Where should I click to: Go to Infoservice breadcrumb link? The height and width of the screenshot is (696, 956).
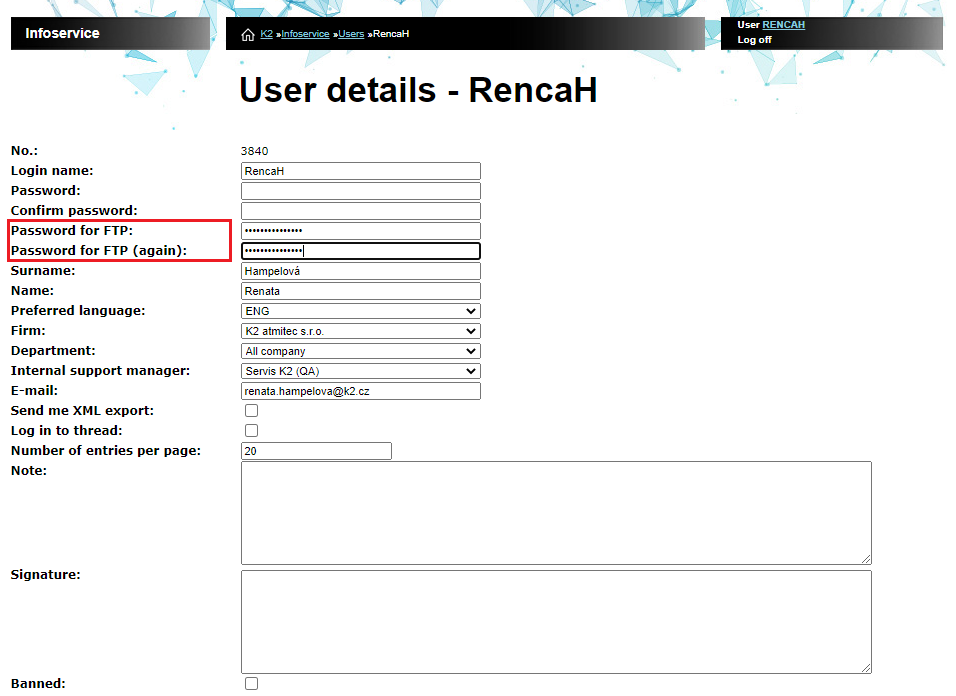coord(305,34)
